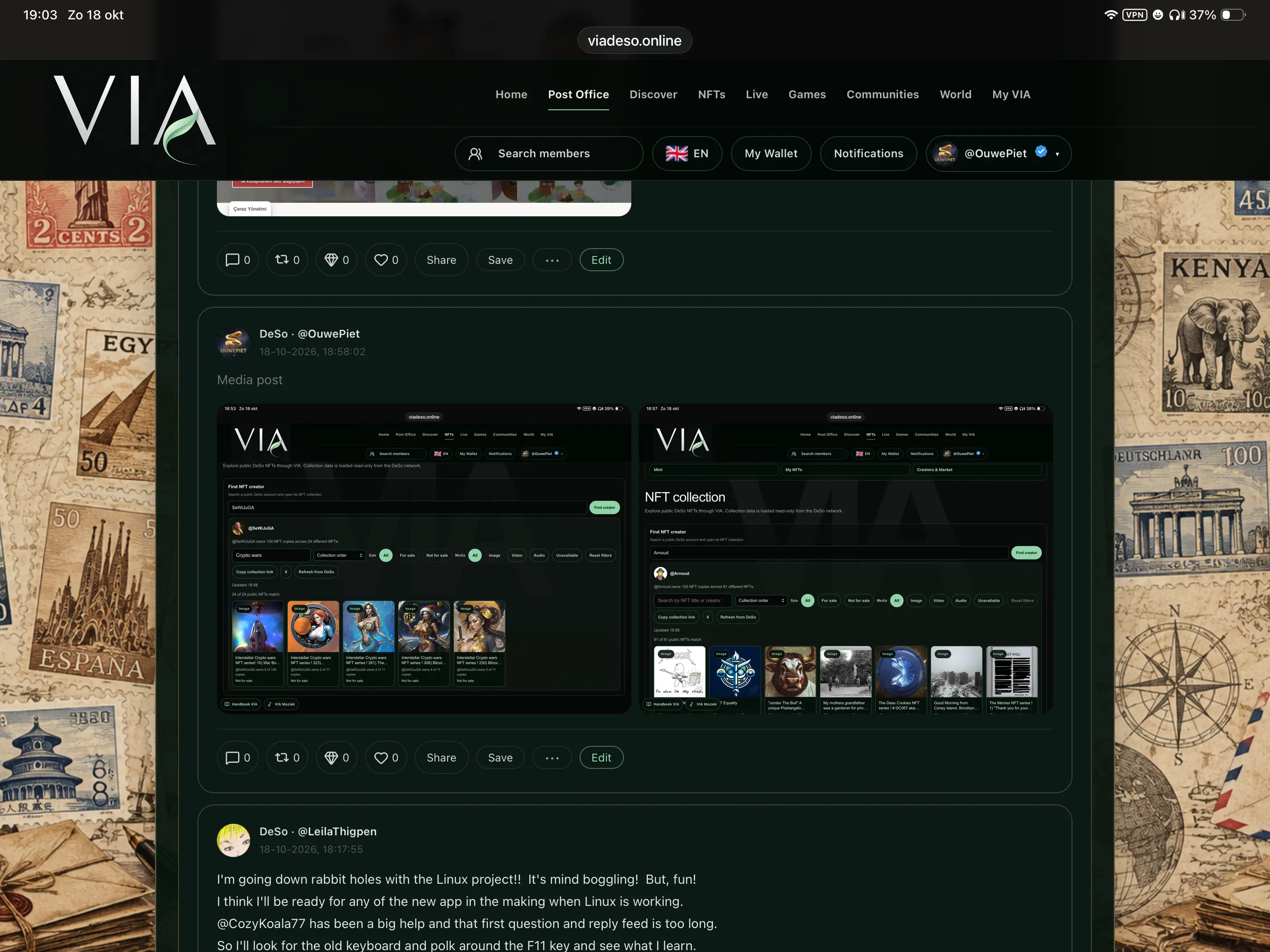Open the @OuwePiet profile link on Media post
Image resolution: width=1270 pixels, height=952 pixels.
point(329,334)
